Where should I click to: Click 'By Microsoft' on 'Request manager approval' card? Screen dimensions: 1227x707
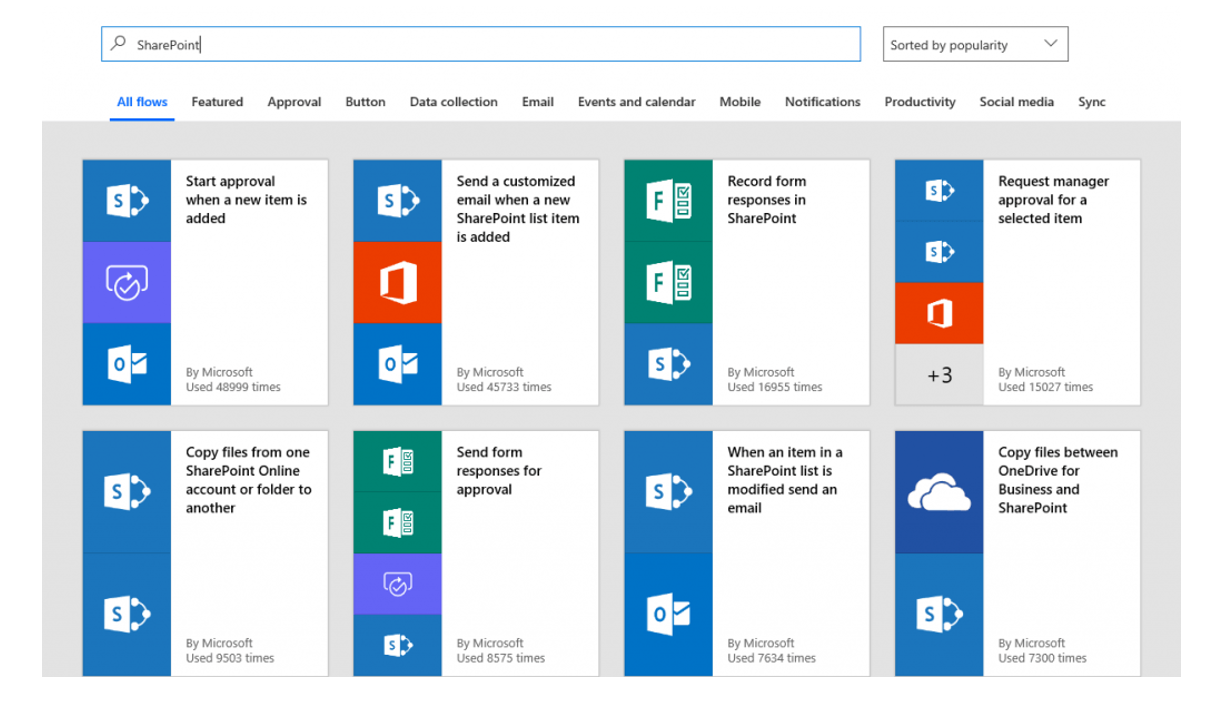point(1032,372)
